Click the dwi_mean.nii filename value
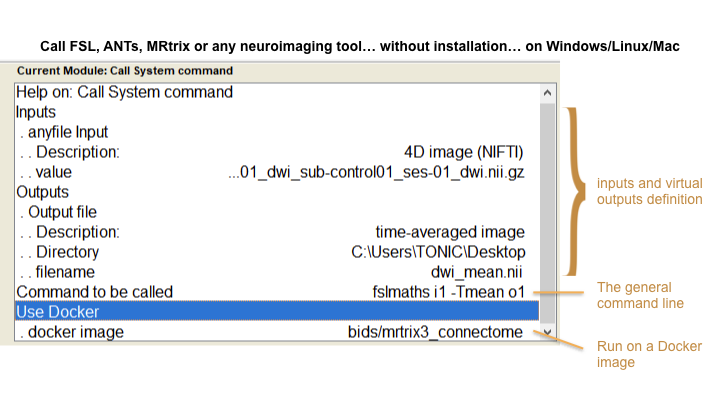Image resolution: width=720 pixels, height=405 pixels. [472, 272]
